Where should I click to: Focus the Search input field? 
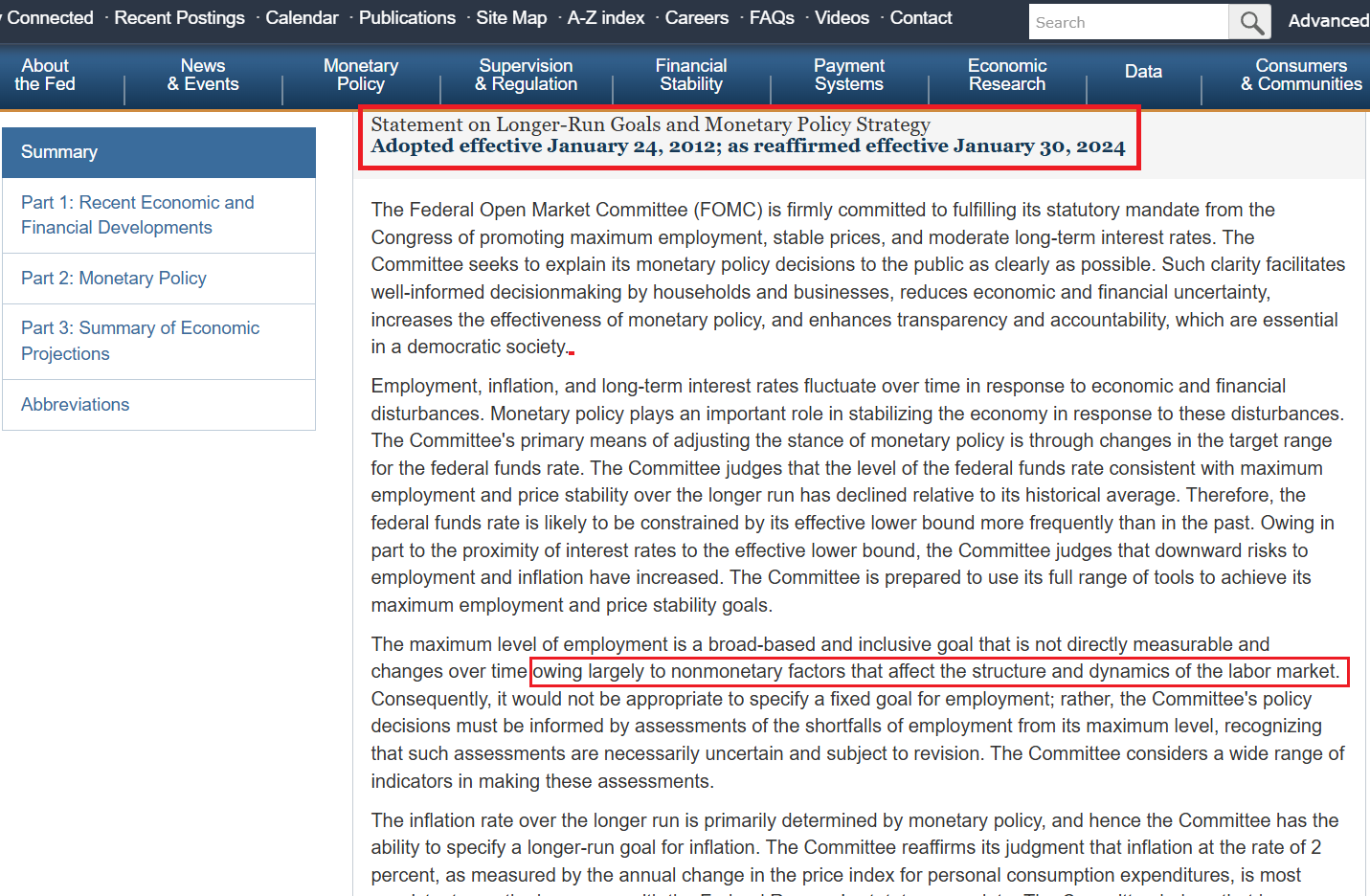[x=1129, y=22]
